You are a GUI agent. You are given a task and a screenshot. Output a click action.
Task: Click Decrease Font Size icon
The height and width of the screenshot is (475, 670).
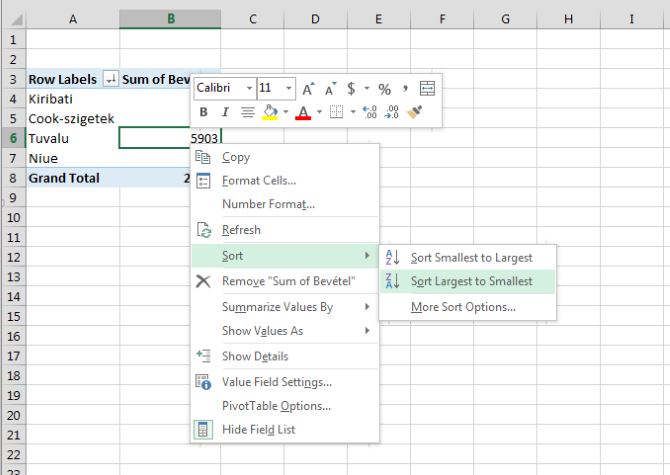coord(330,89)
